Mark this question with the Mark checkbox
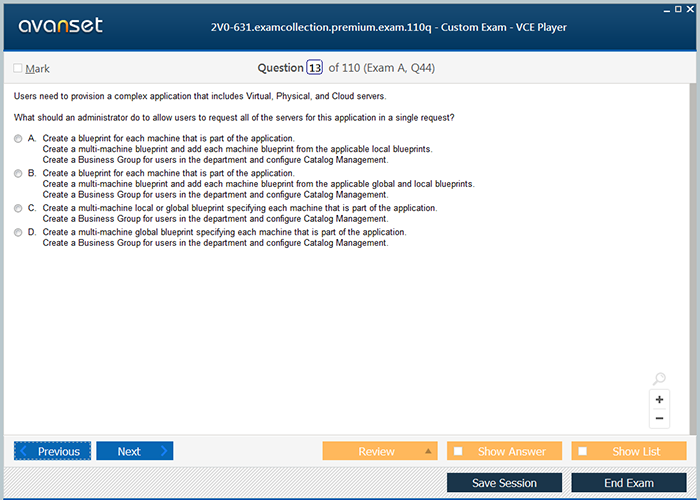Screen dimensions: 700x500 point(18,69)
